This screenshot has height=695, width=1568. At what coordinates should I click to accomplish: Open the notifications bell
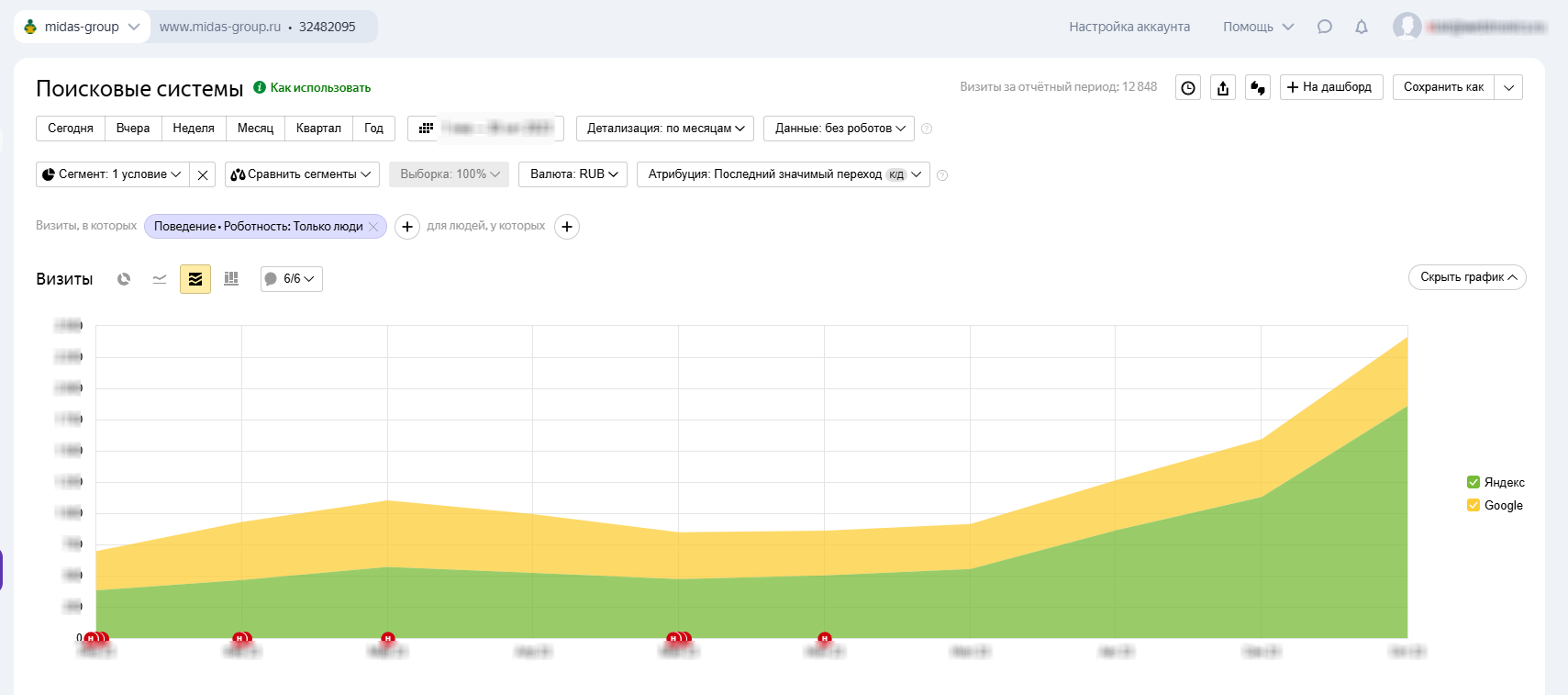pos(1362,27)
